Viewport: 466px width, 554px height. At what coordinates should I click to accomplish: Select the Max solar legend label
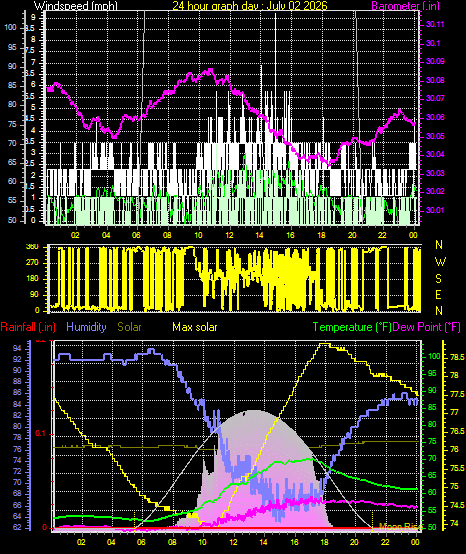(195, 327)
